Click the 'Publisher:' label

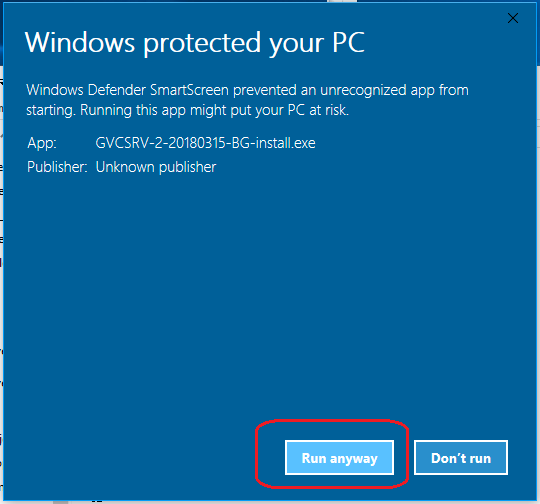pos(57,167)
